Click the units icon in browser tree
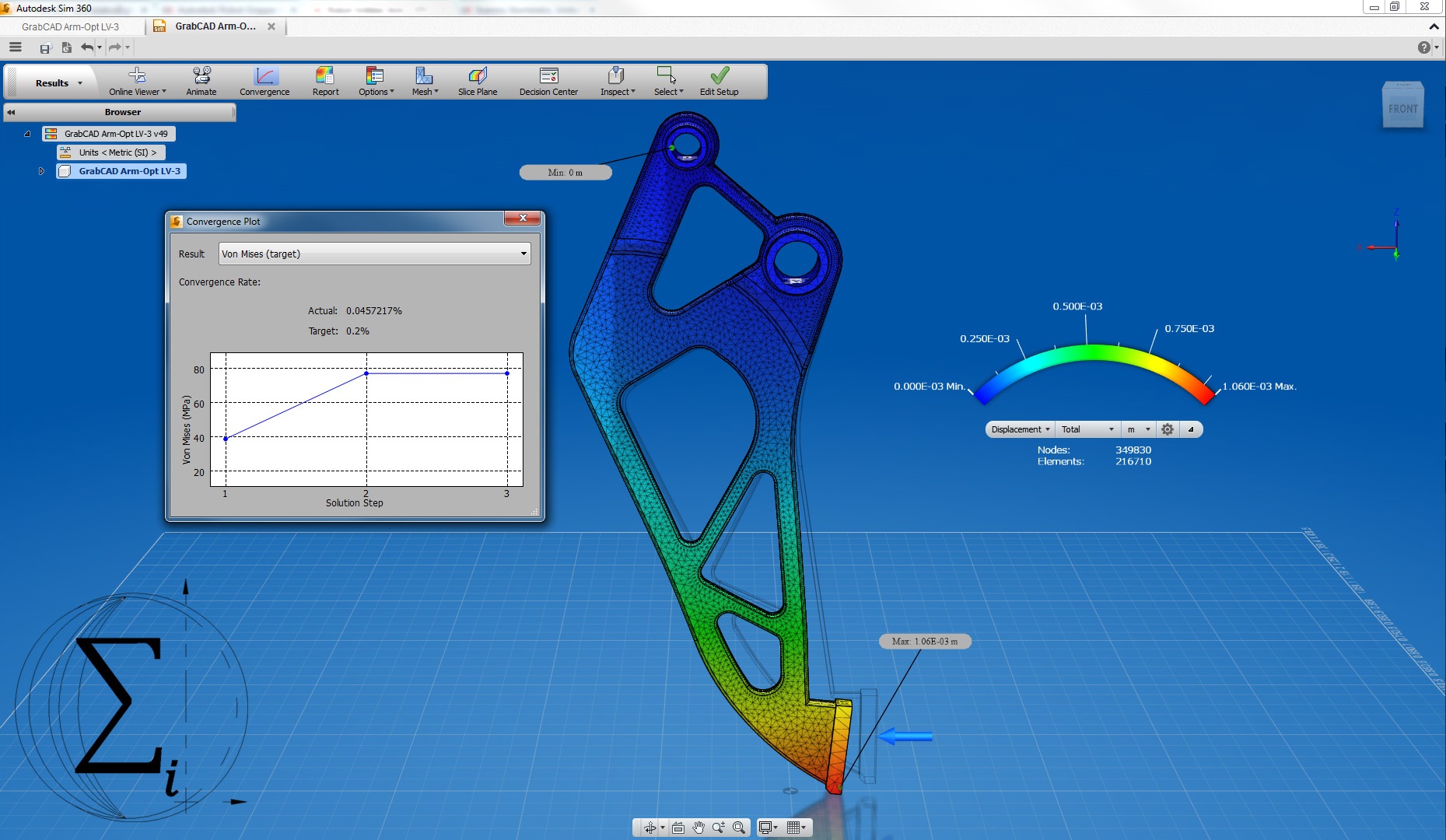 (x=66, y=152)
